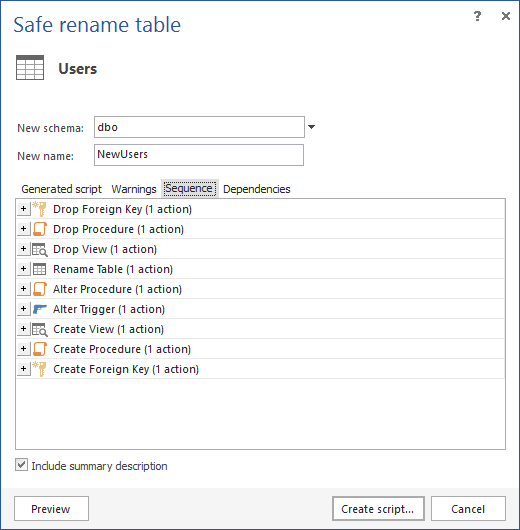
Task: Open the Dependencies tab
Action: click(257, 189)
